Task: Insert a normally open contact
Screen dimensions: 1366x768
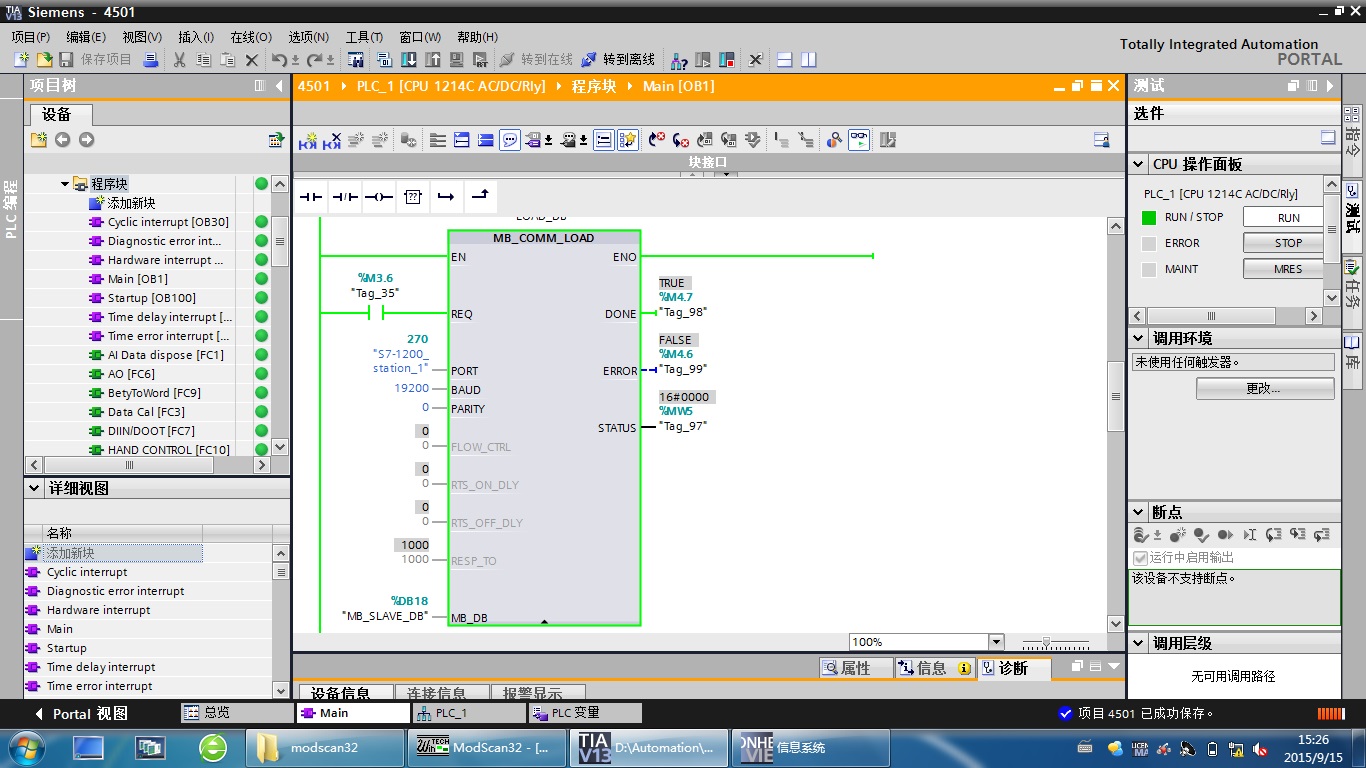Action: (311, 197)
